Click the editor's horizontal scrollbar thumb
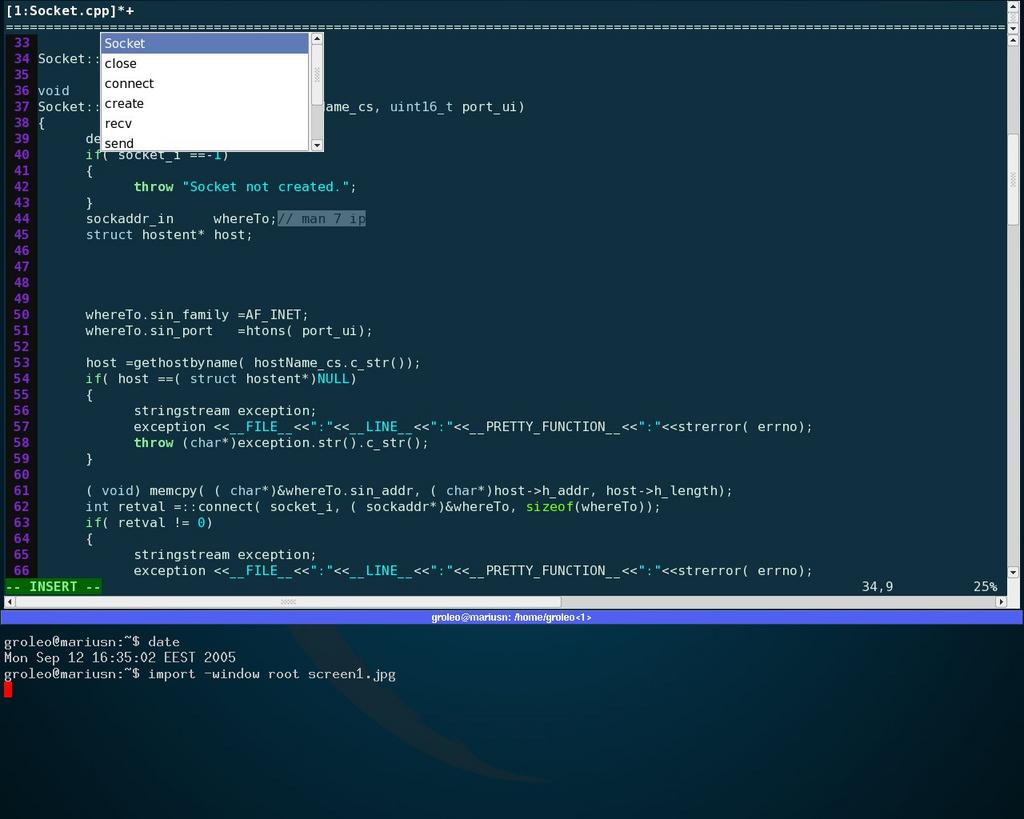Image resolution: width=1024 pixels, height=819 pixels. tap(288, 602)
